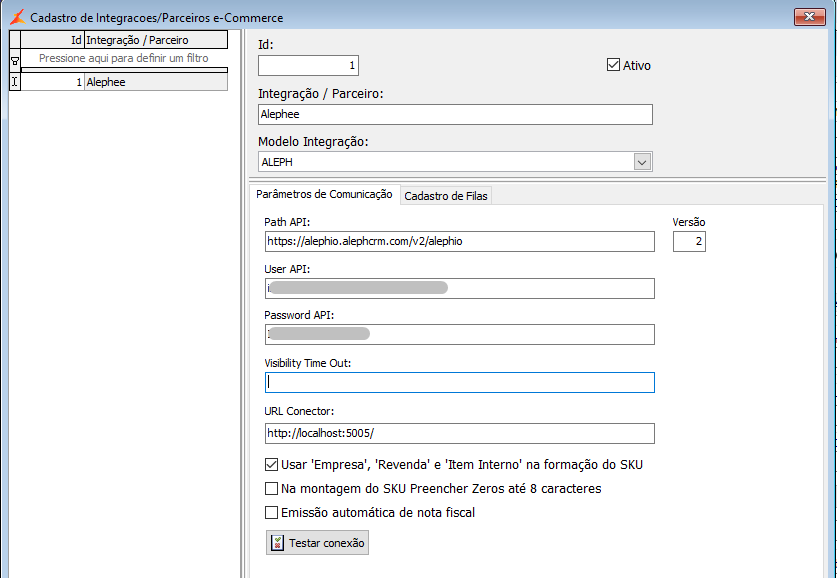Click the Integração / Parceiro name field
Screen dimensions: 837x578
455,114
